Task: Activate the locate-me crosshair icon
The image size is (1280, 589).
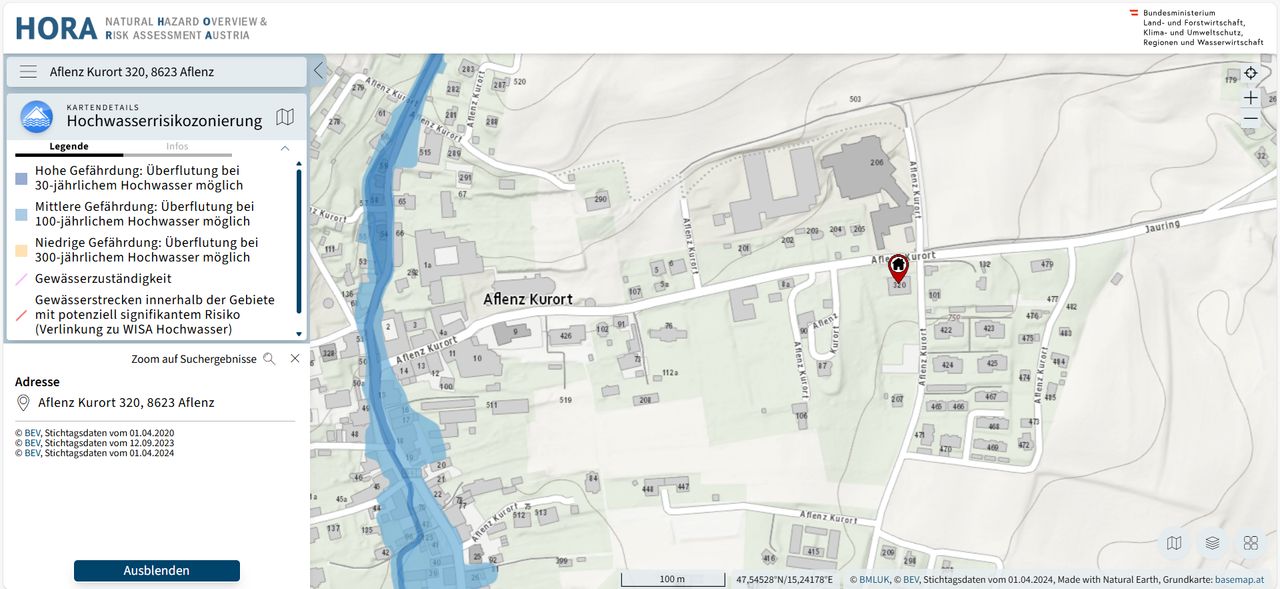Action: pos(1251,74)
